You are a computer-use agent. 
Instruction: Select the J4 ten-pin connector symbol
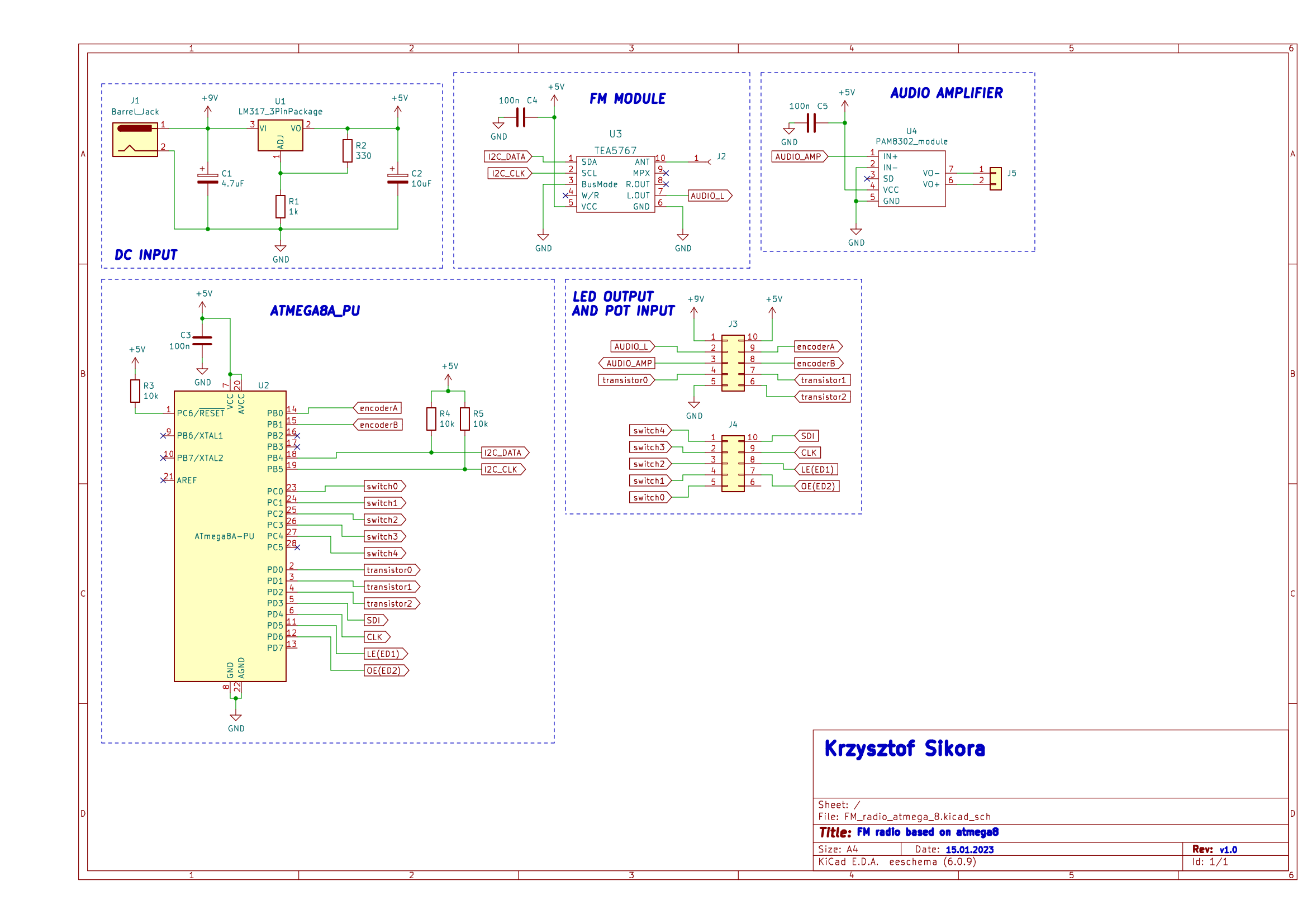click(733, 464)
